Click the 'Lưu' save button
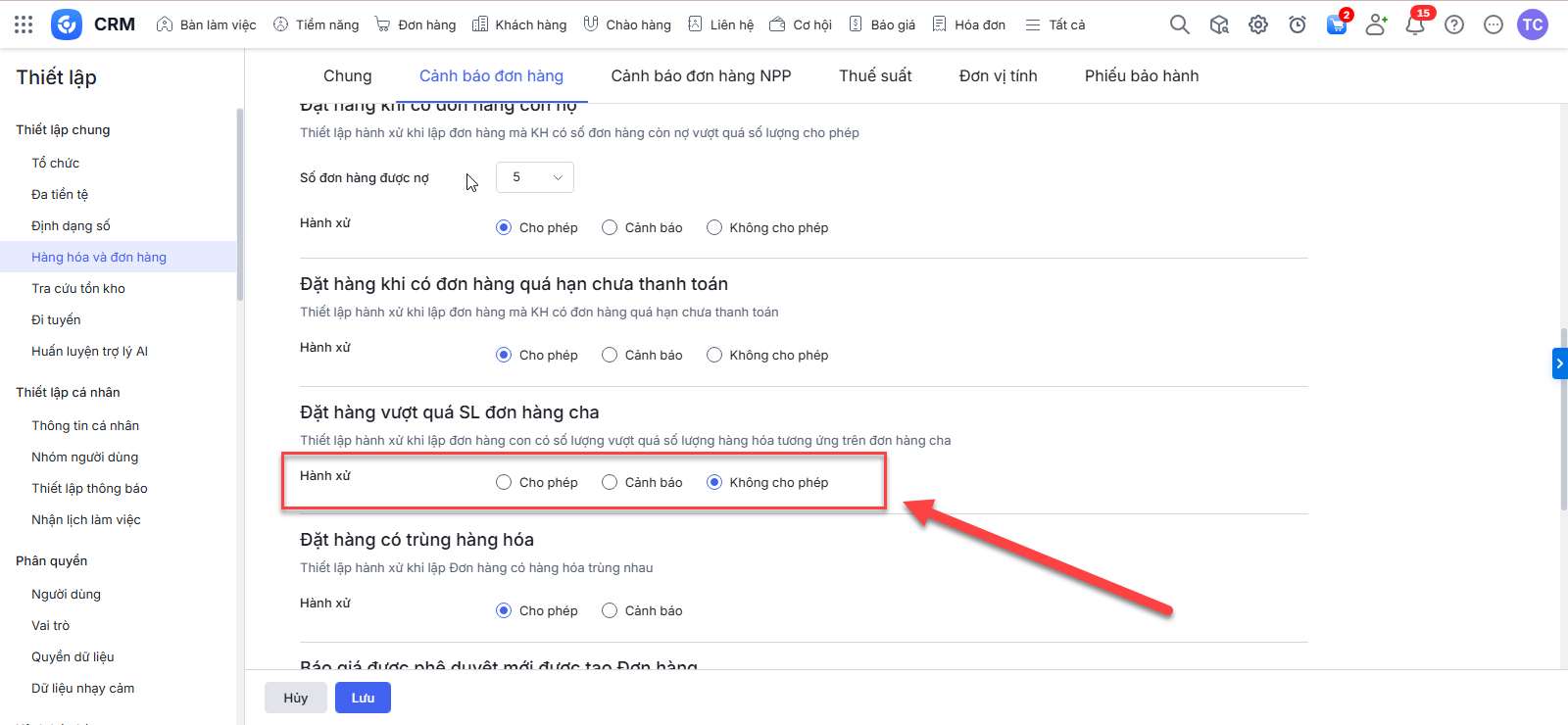The width and height of the screenshot is (1568, 725). [363, 698]
